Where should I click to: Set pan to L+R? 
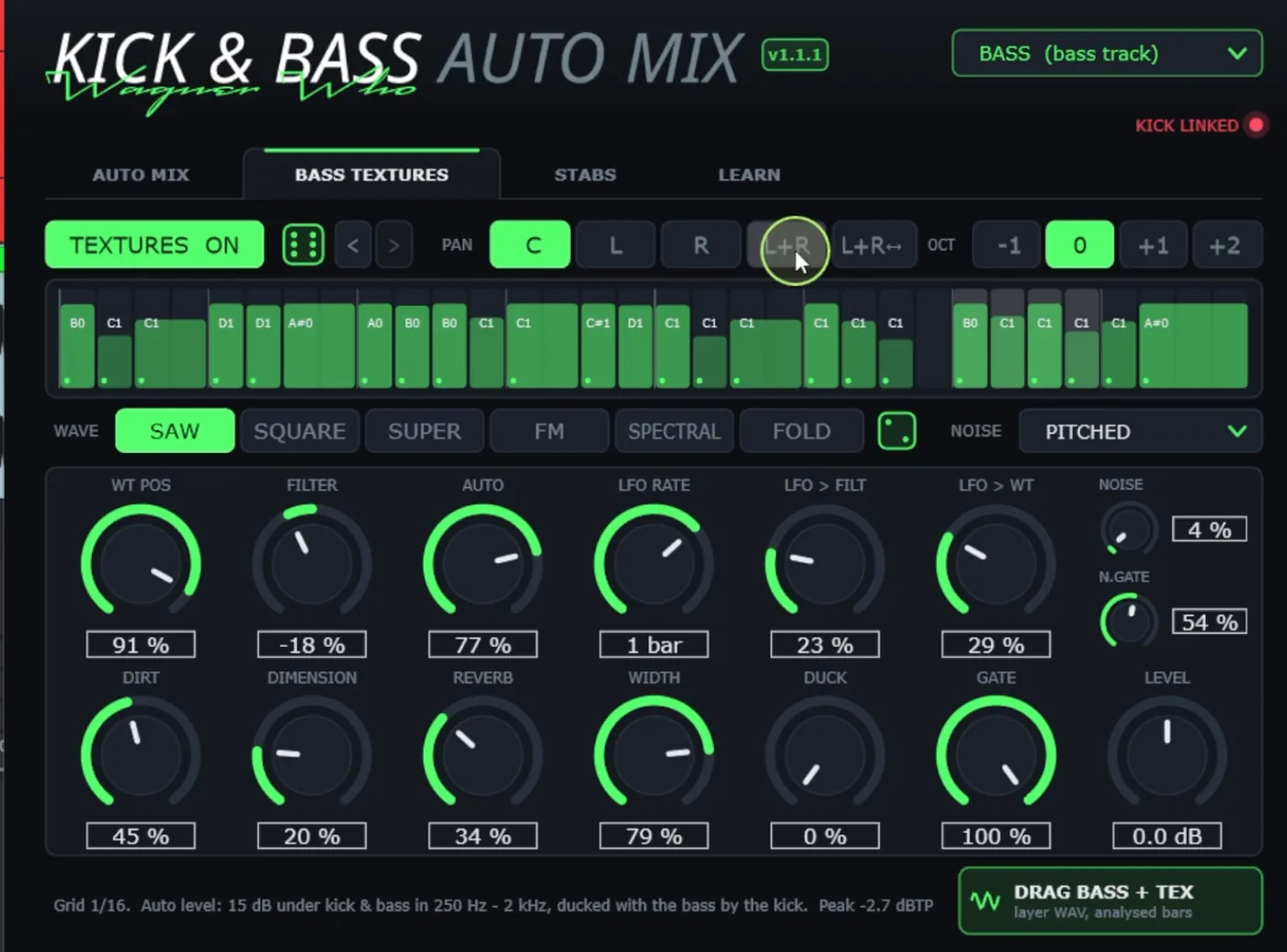(787, 245)
